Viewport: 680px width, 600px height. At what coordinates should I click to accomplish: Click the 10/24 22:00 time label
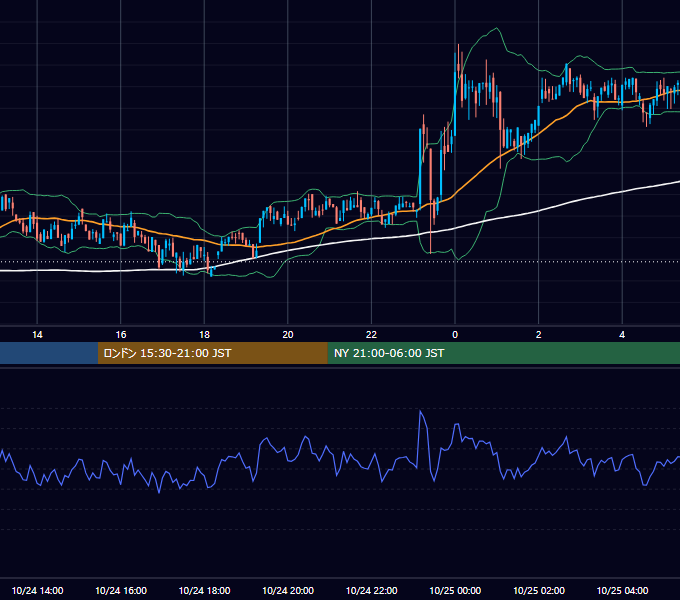pyautogui.click(x=372, y=590)
